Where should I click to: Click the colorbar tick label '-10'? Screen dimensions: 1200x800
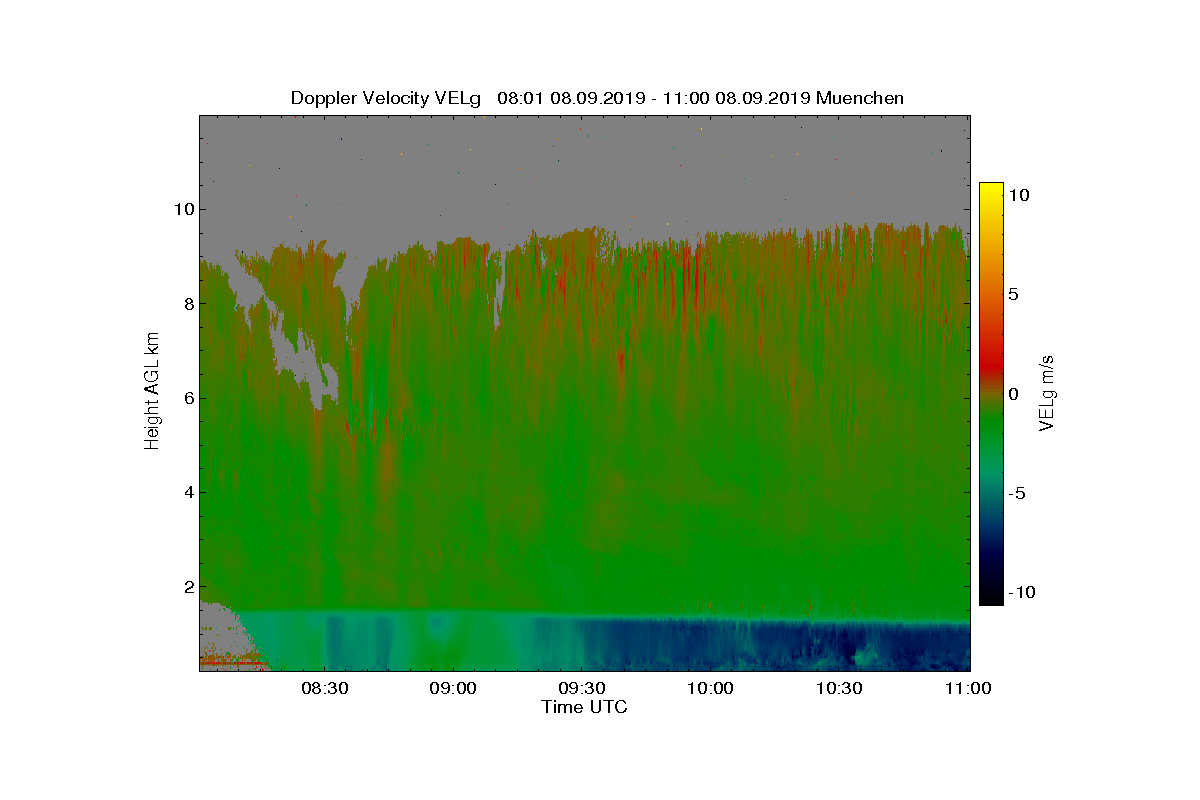[1020, 592]
